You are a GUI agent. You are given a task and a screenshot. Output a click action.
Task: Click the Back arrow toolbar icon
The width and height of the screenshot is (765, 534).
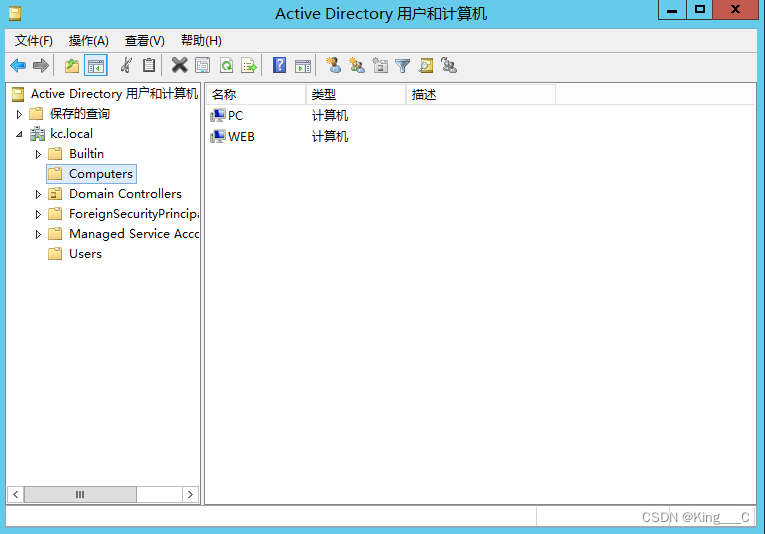click(18, 65)
